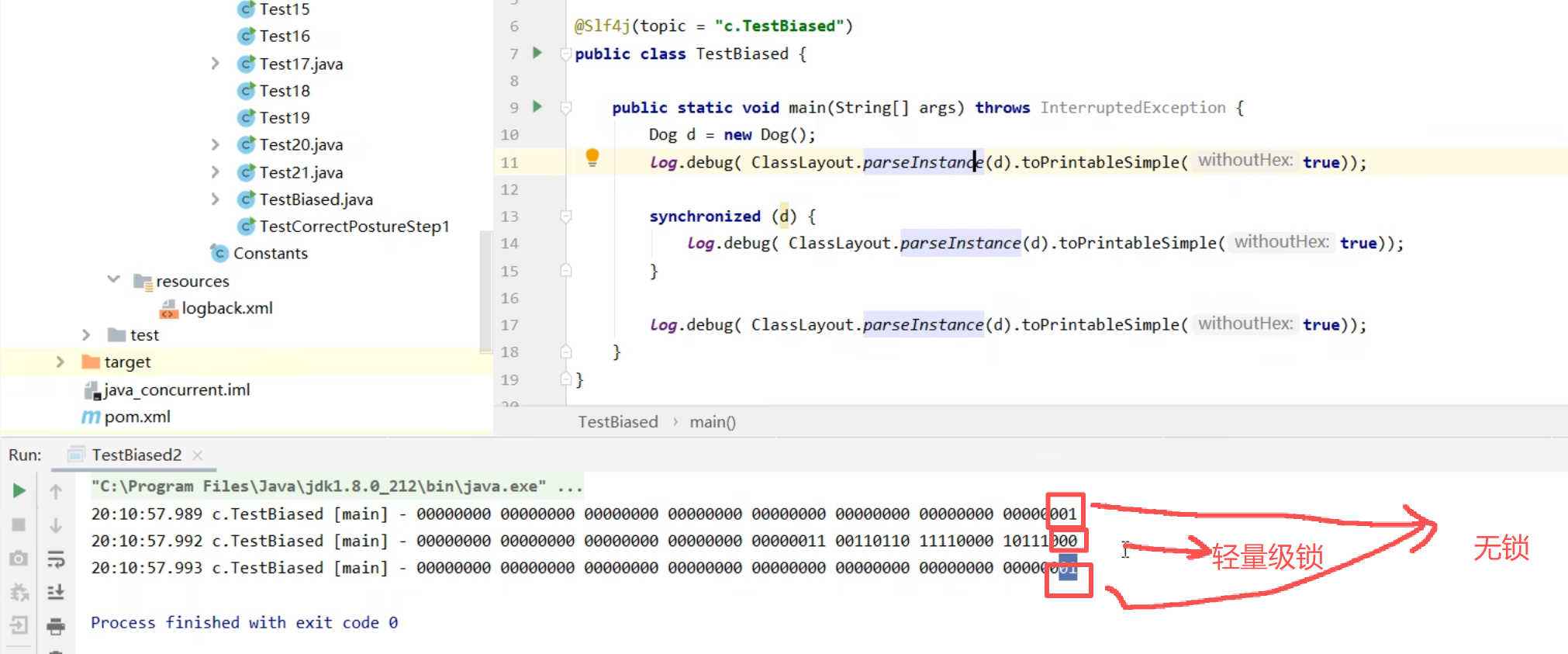The width and height of the screenshot is (1568, 654).
Task: Click the synchronized keyword on line 13
Action: tap(704, 216)
